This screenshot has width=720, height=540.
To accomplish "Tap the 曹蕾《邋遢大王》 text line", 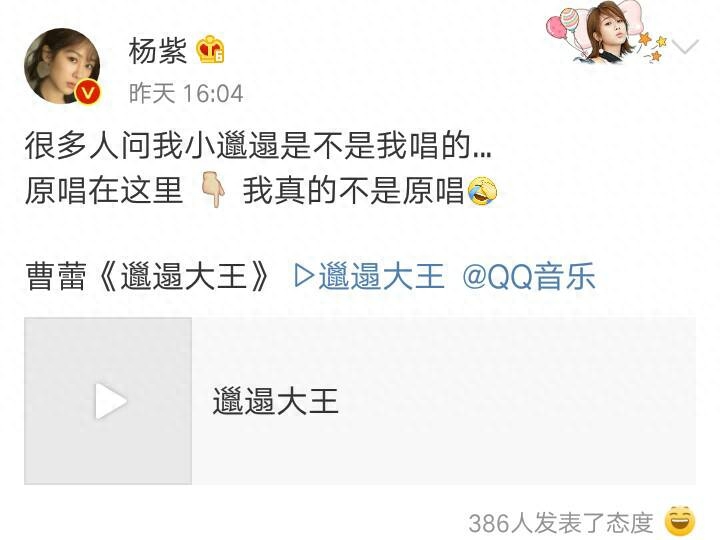I will pos(147,277).
